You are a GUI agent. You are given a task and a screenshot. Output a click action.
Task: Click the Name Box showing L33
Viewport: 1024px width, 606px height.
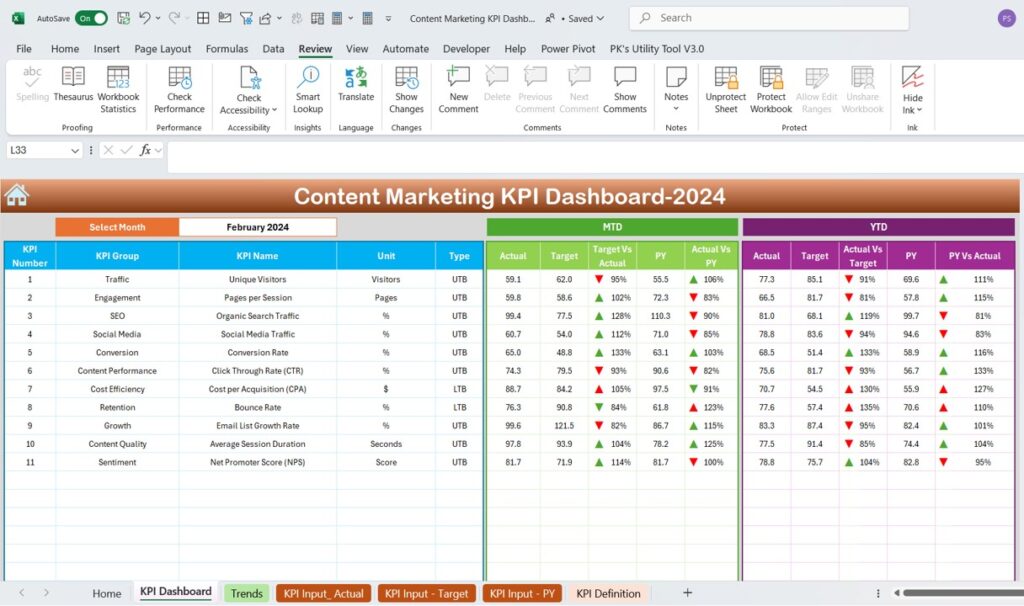coord(38,150)
